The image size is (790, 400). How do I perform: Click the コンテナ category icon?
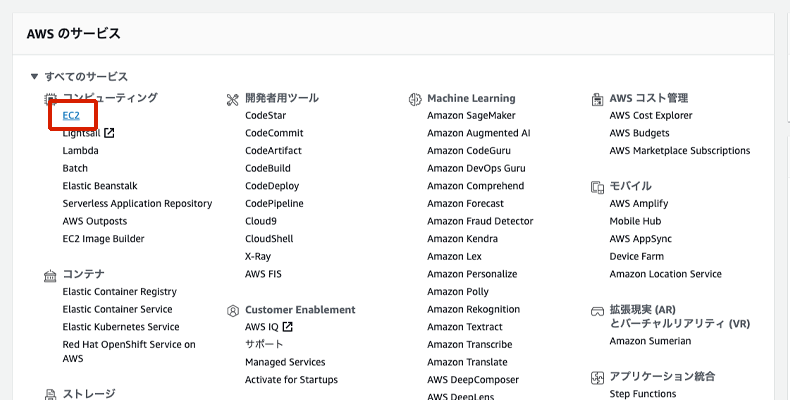point(50,276)
